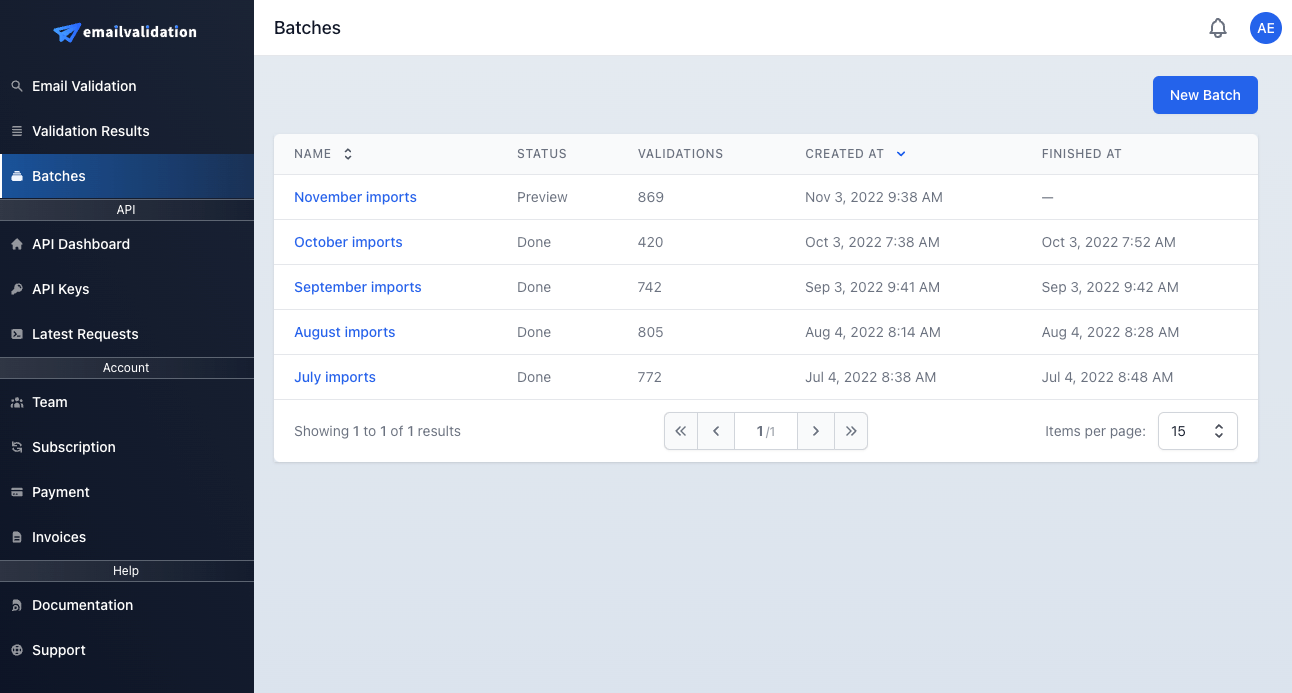The height and width of the screenshot is (693, 1292).
Task: Click the notification bell icon
Action: (x=1217, y=28)
